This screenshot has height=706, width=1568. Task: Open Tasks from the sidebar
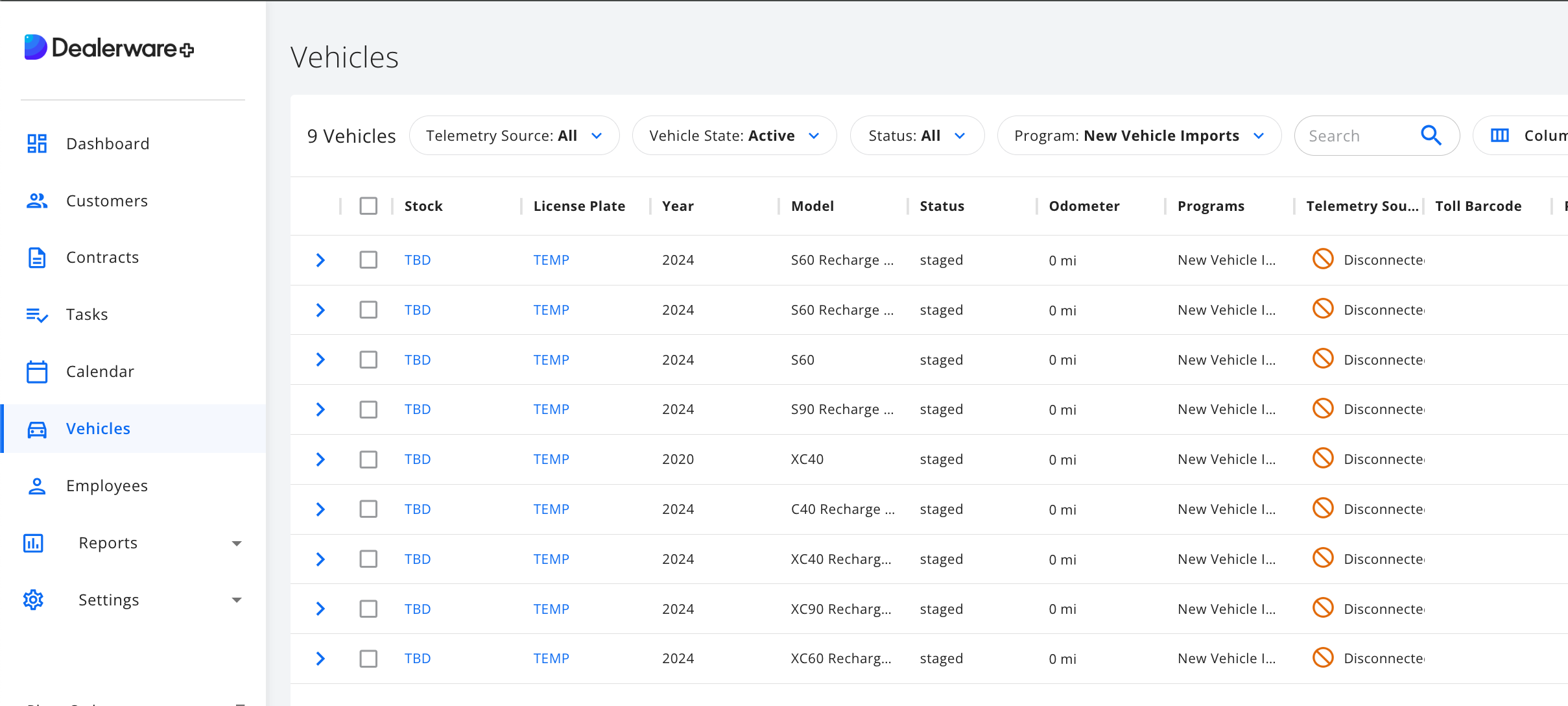click(87, 315)
